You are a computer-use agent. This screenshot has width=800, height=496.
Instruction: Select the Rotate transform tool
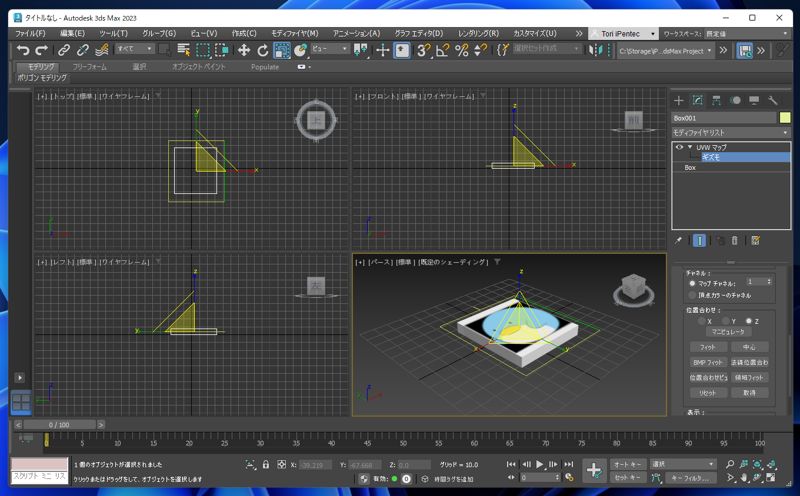[x=262, y=50]
